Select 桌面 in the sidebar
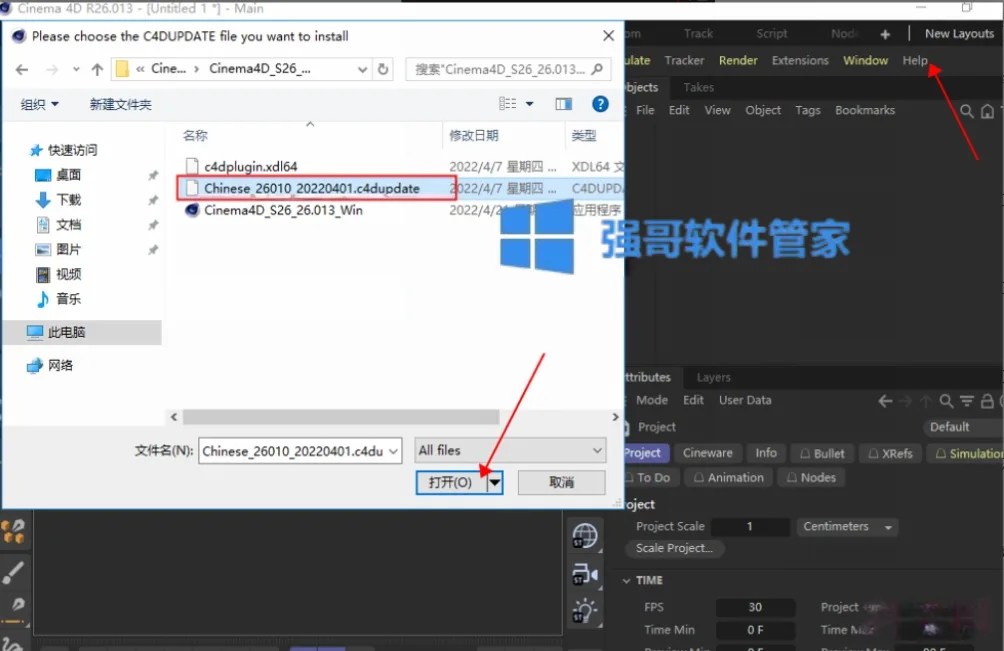 point(68,175)
